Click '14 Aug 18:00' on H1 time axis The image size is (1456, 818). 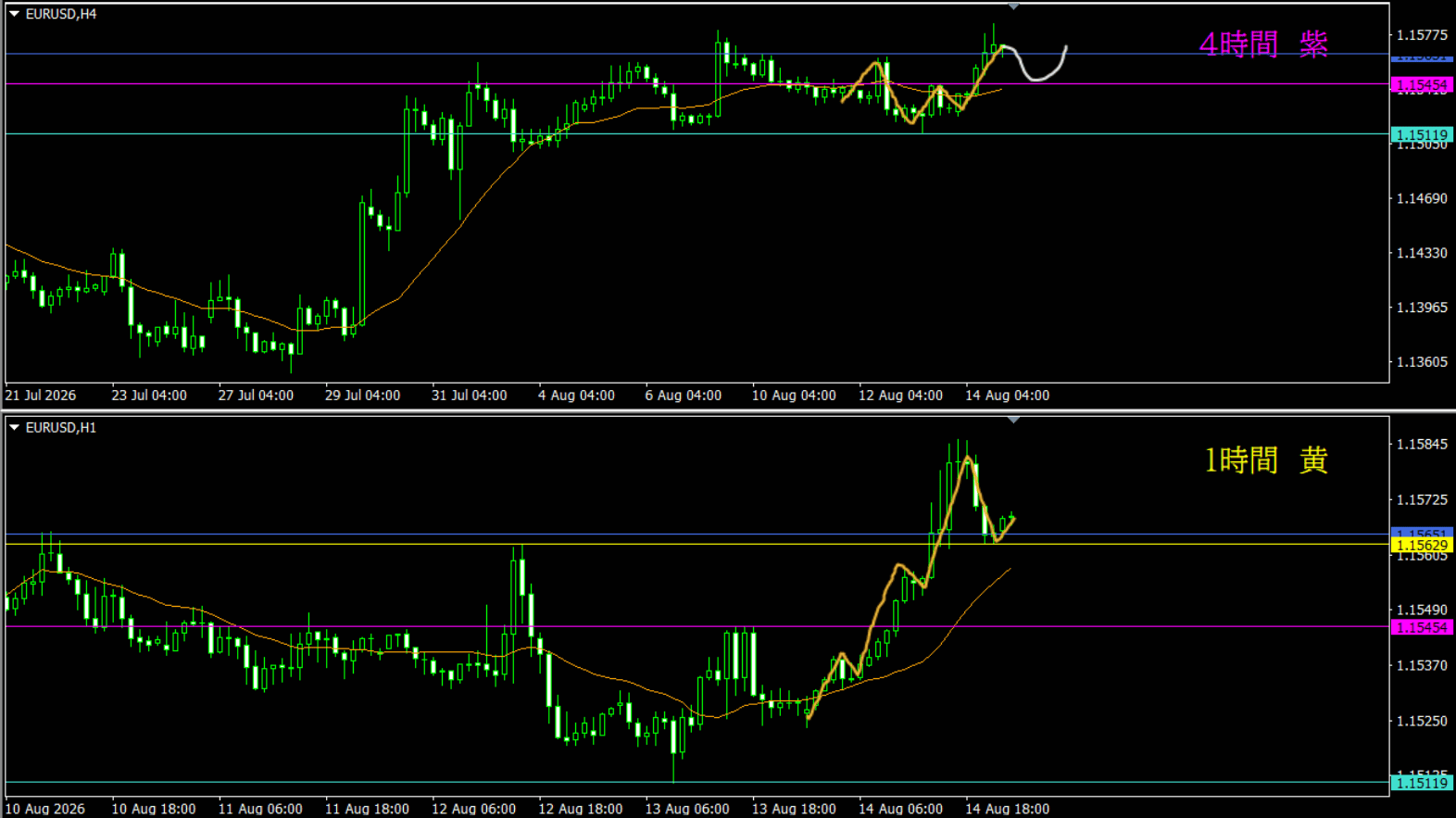pos(1008,809)
